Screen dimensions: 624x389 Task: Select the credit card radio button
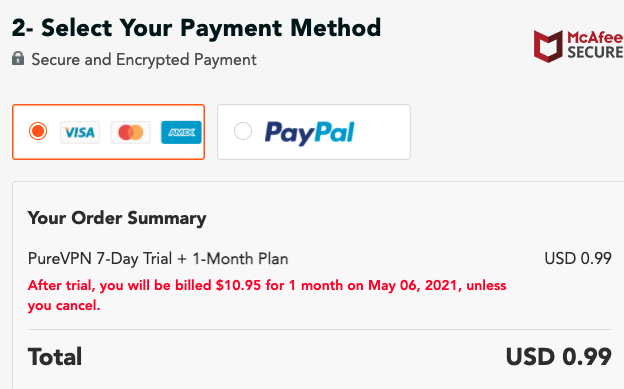38,131
